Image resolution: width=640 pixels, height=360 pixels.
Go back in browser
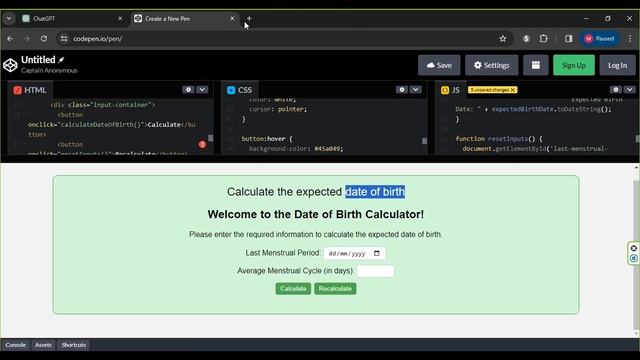click(10, 39)
